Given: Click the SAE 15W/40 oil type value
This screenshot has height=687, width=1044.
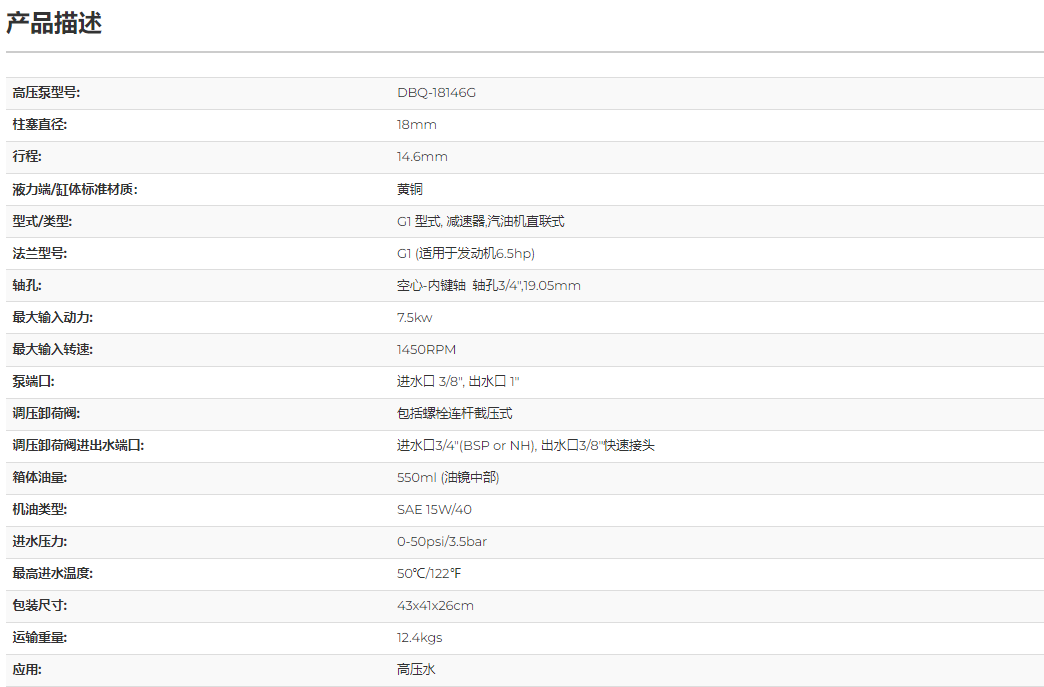Looking at the screenshot, I should (434, 510).
